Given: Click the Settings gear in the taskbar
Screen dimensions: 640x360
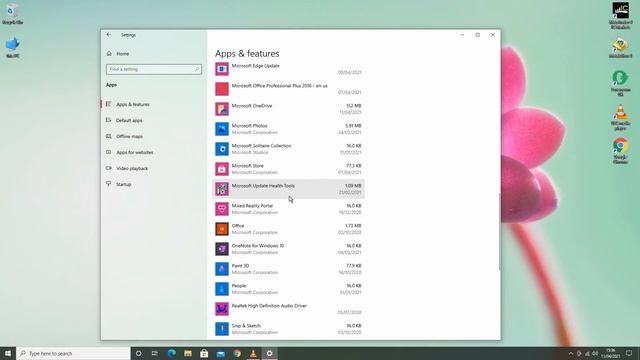Looking at the screenshot, I should (x=269, y=353).
